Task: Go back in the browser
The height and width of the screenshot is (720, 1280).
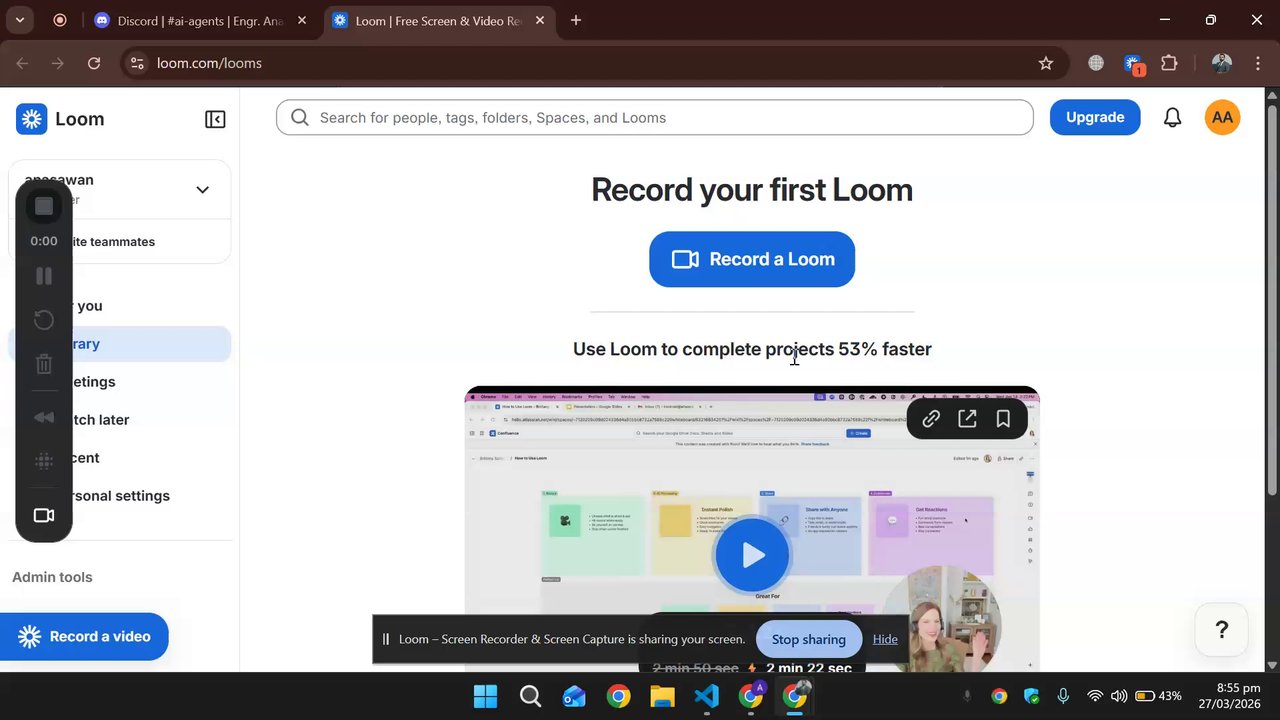Action: tap(22, 63)
